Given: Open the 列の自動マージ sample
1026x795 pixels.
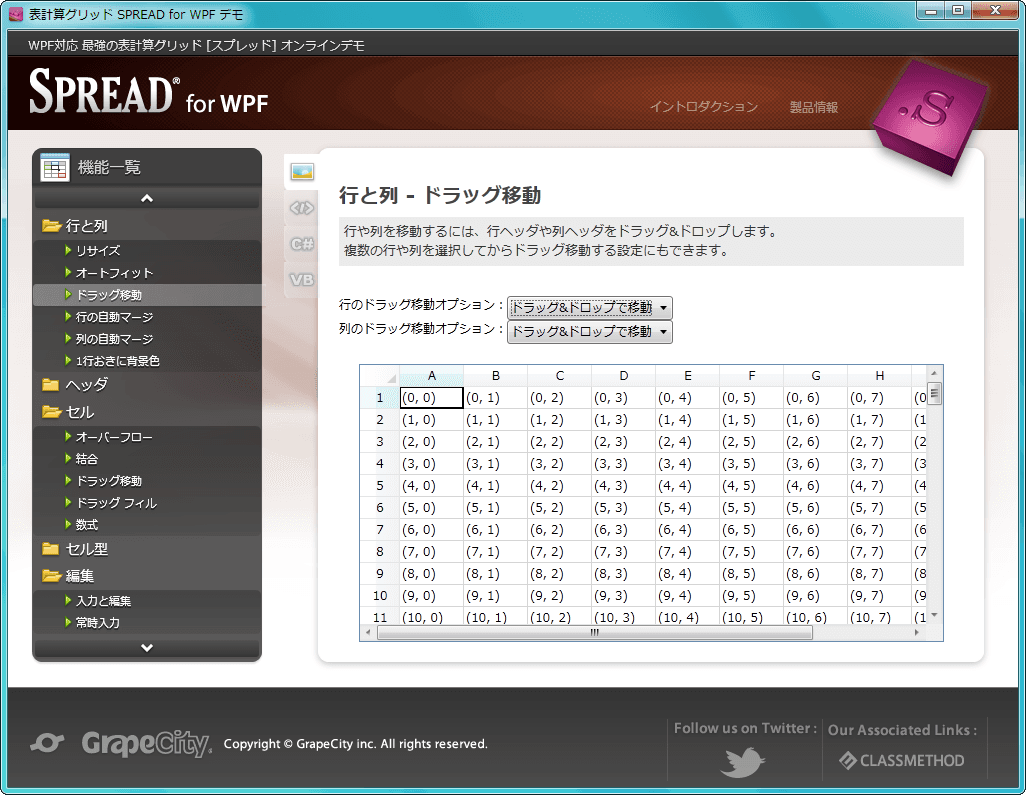Looking at the screenshot, I should coord(114,339).
